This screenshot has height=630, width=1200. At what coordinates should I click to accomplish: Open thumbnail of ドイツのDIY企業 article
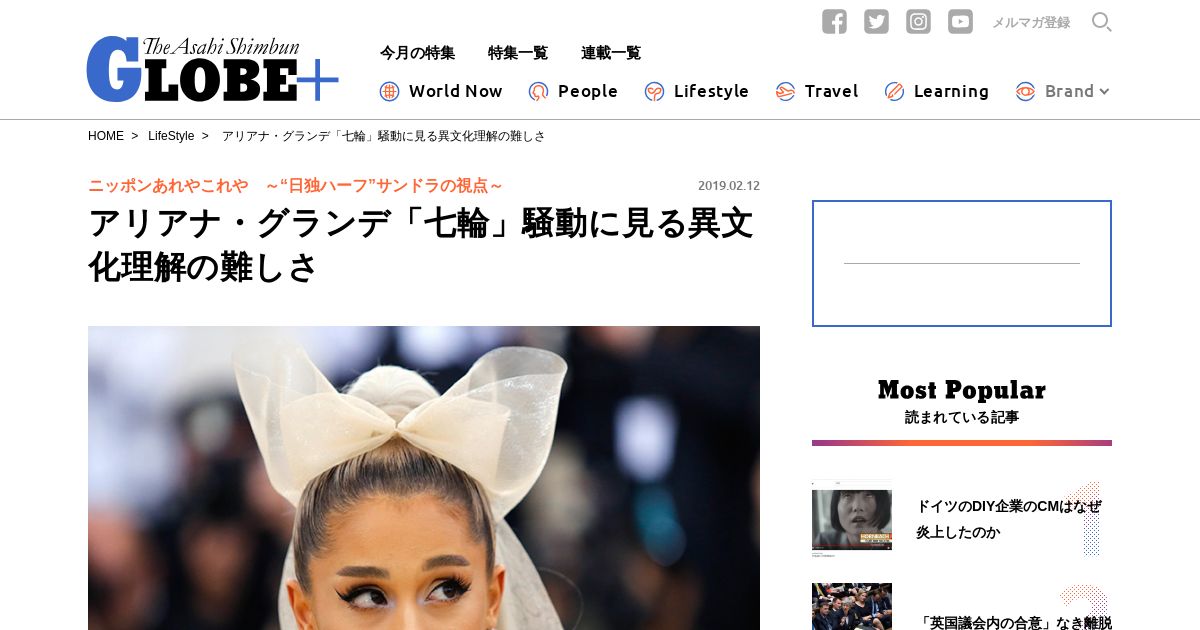852,519
